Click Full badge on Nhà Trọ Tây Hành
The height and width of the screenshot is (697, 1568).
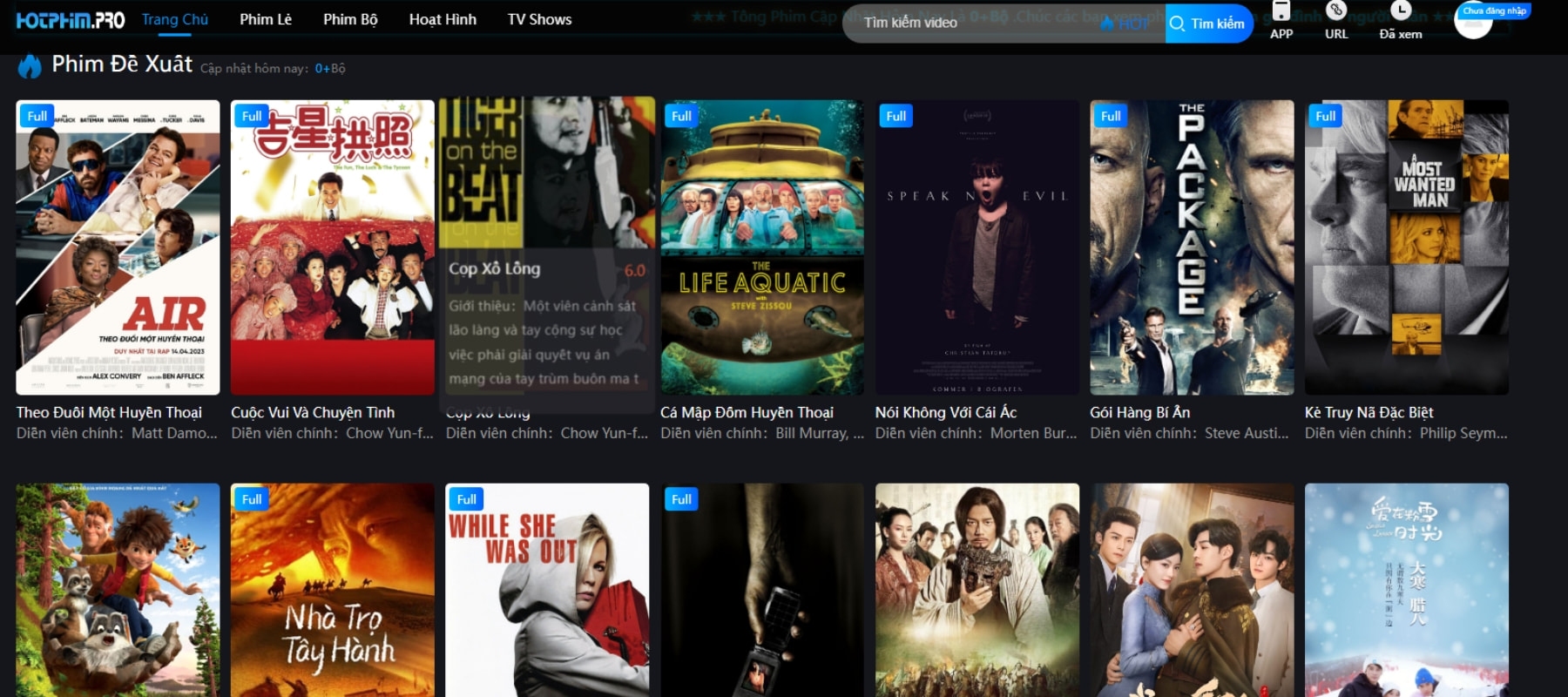click(252, 499)
